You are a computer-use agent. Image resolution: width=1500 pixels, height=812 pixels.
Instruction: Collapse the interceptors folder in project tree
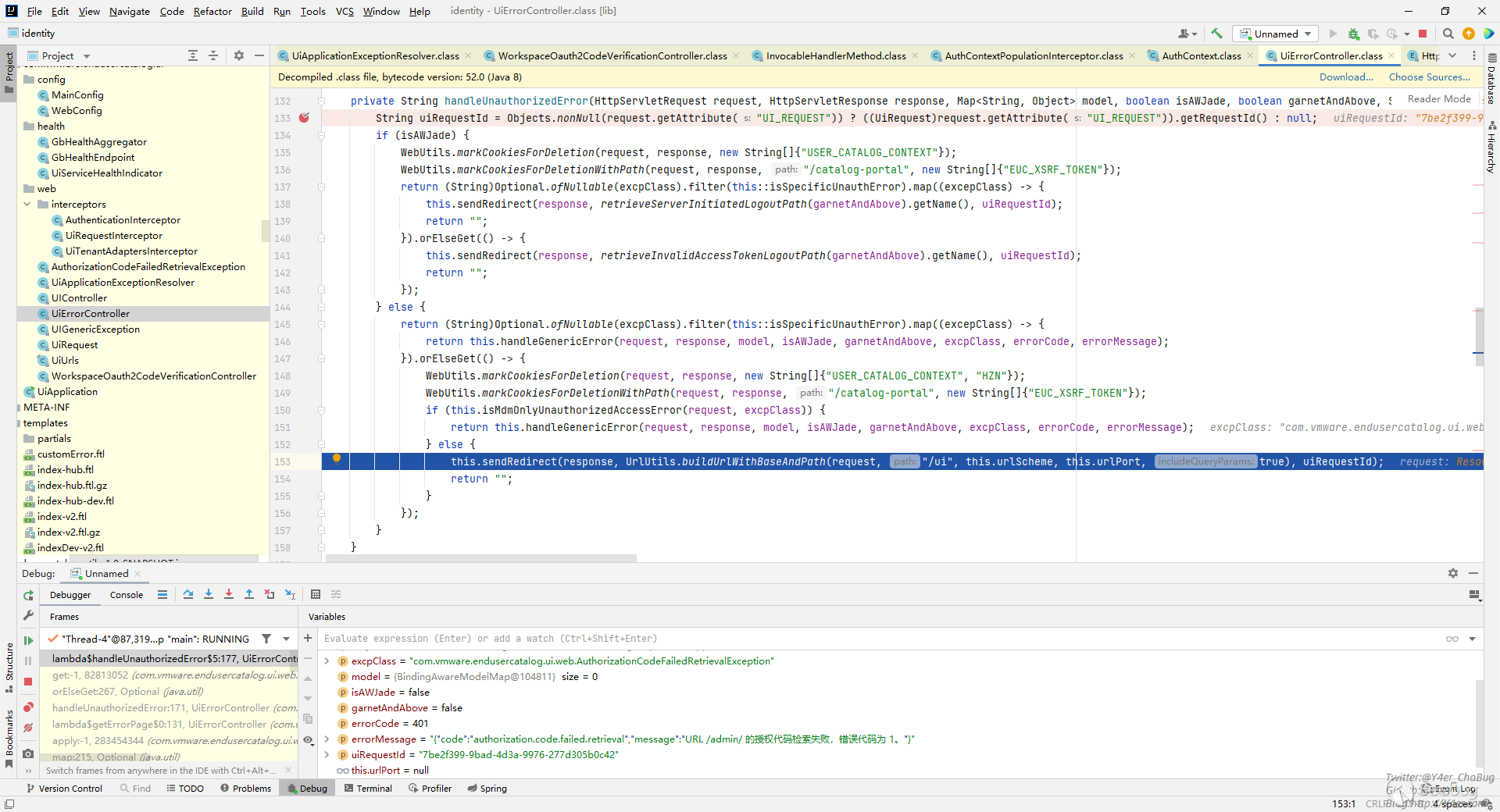(x=28, y=205)
